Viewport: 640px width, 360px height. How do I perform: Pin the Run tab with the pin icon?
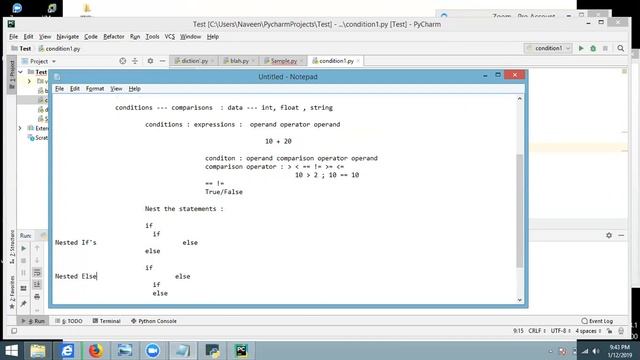coord(24,303)
